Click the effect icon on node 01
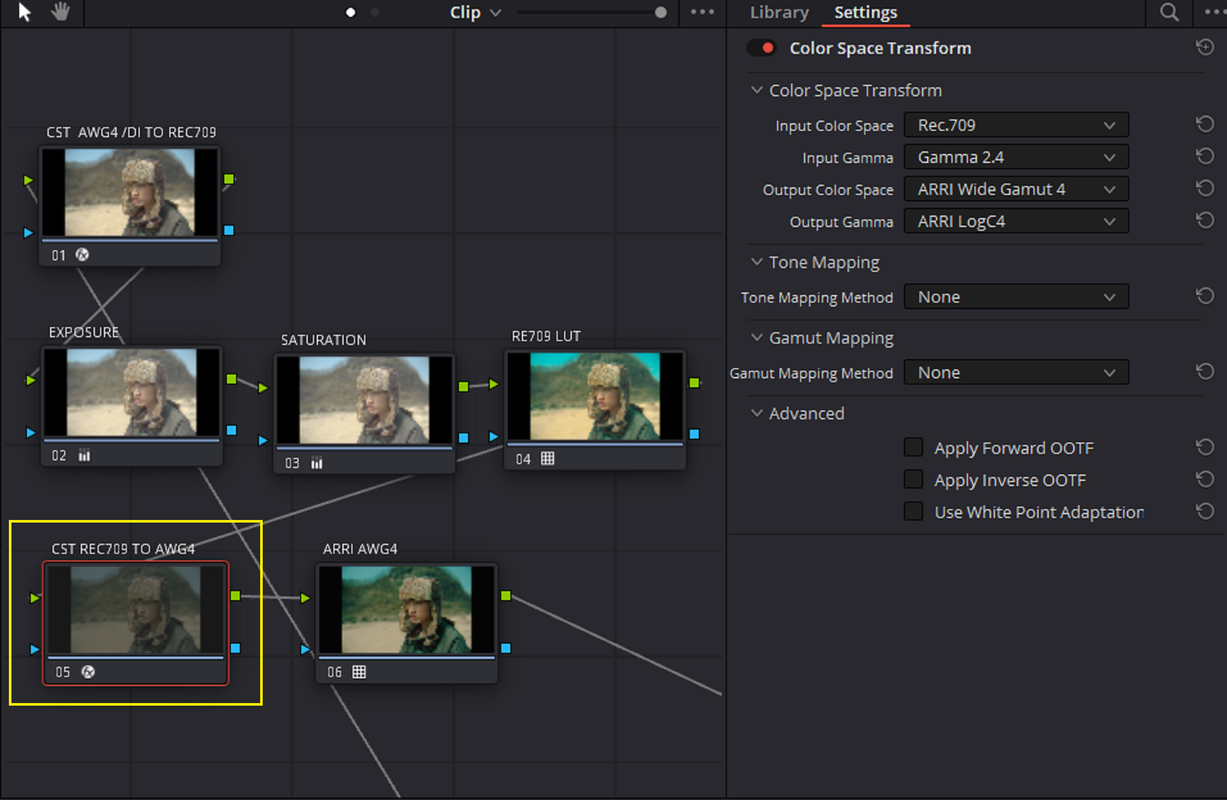Screen dimensions: 1227x800 tap(83, 255)
